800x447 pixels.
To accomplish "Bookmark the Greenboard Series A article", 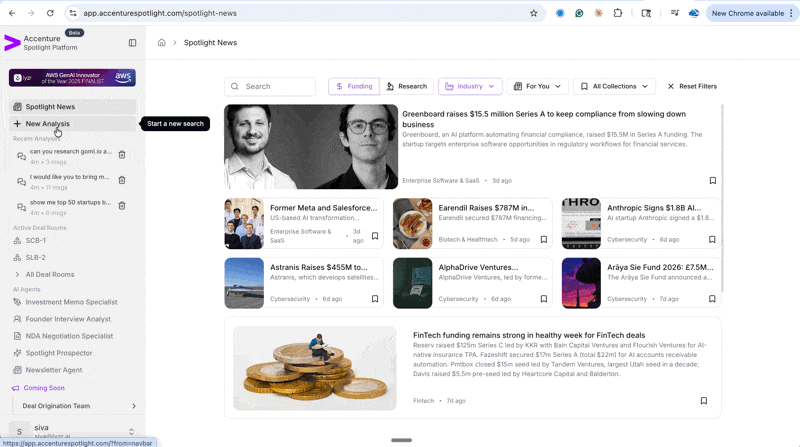I will pyautogui.click(x=713, y=181).
